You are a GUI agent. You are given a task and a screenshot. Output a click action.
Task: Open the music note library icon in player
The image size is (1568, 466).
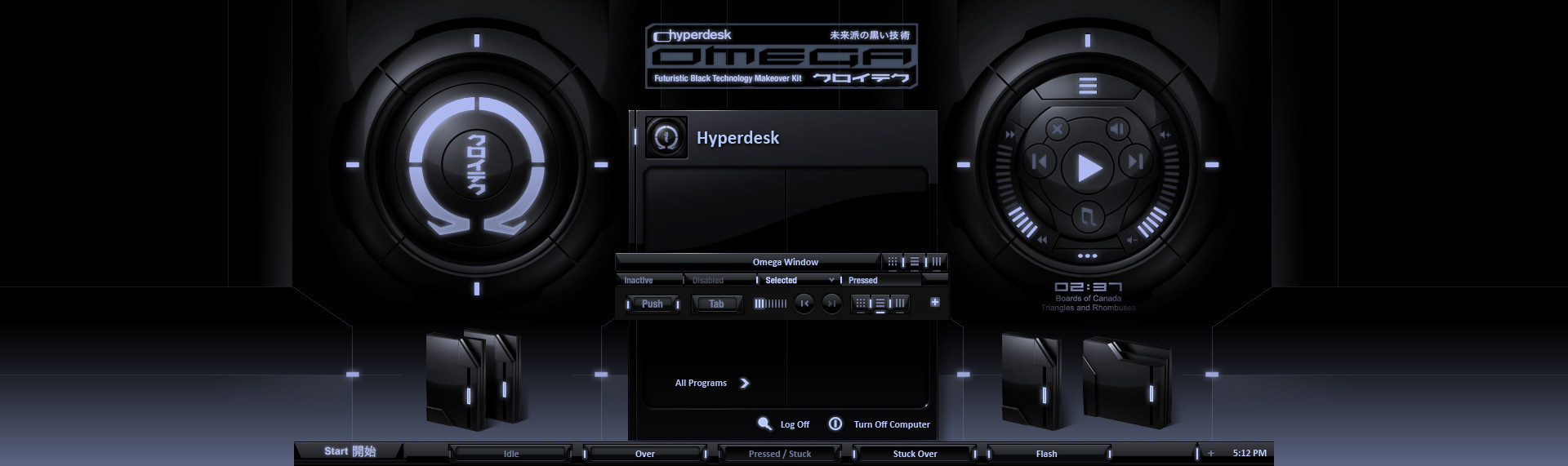pos(1088,216)
